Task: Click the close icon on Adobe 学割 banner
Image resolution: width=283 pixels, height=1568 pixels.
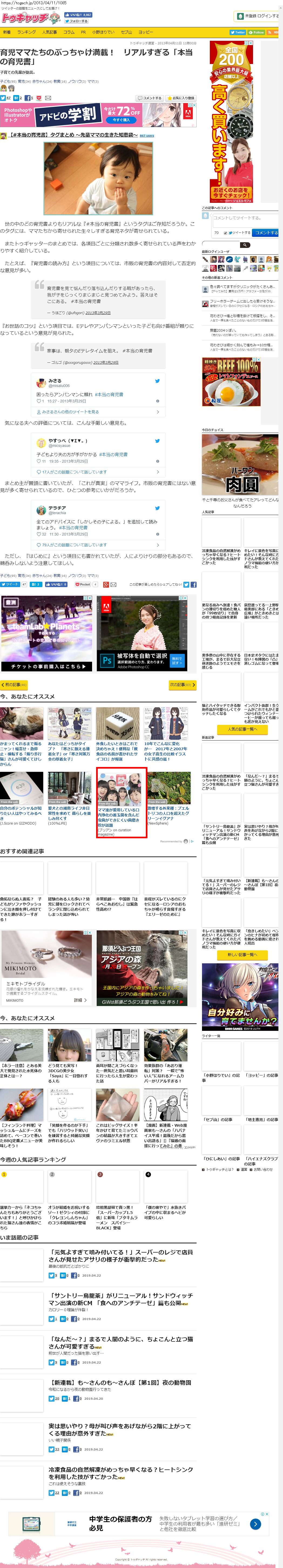Action: click(x=194, y=105)
